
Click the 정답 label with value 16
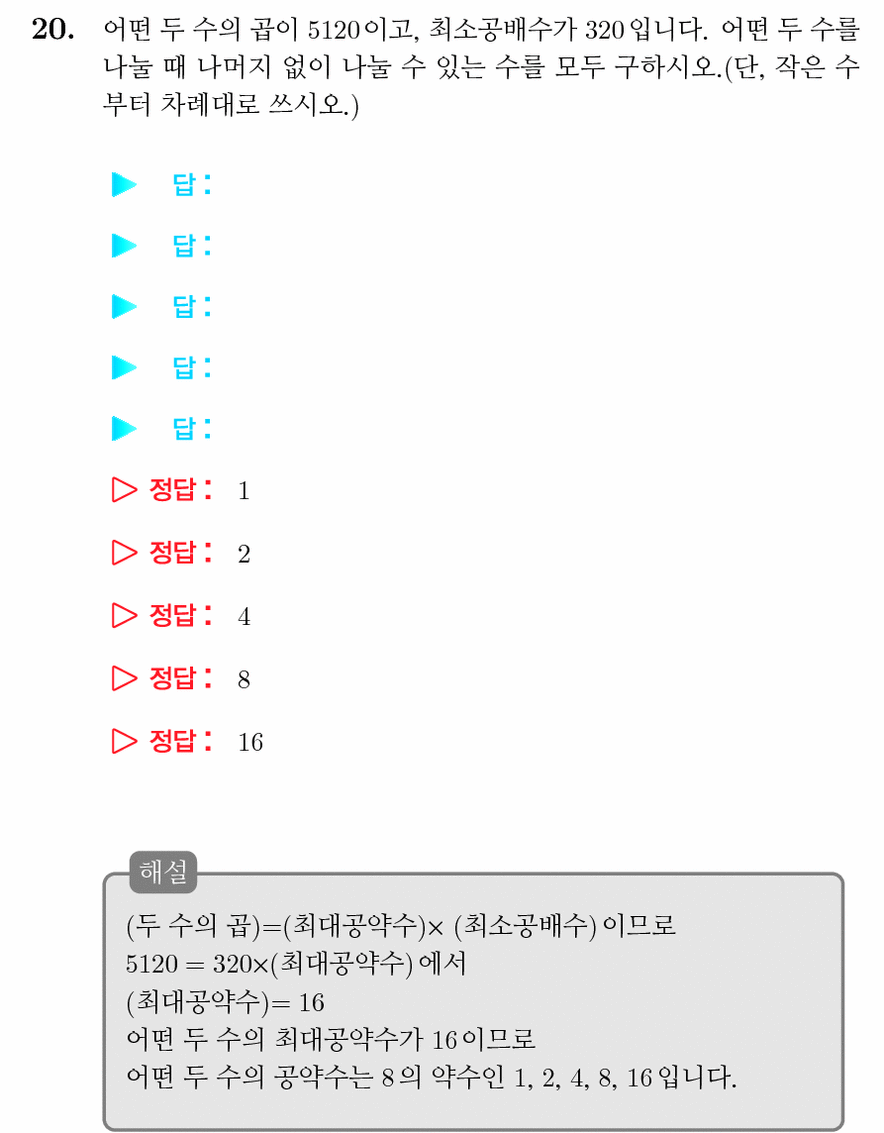(181, 741)
